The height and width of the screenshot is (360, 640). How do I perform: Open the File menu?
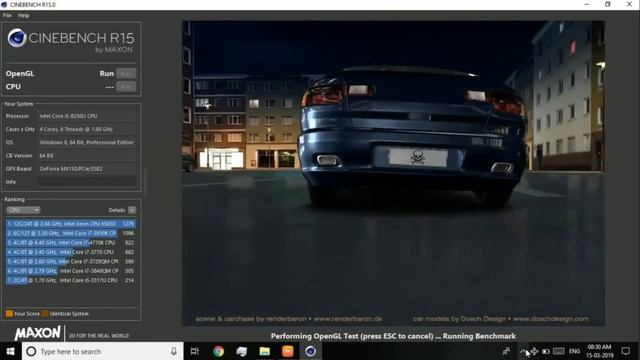7,16
